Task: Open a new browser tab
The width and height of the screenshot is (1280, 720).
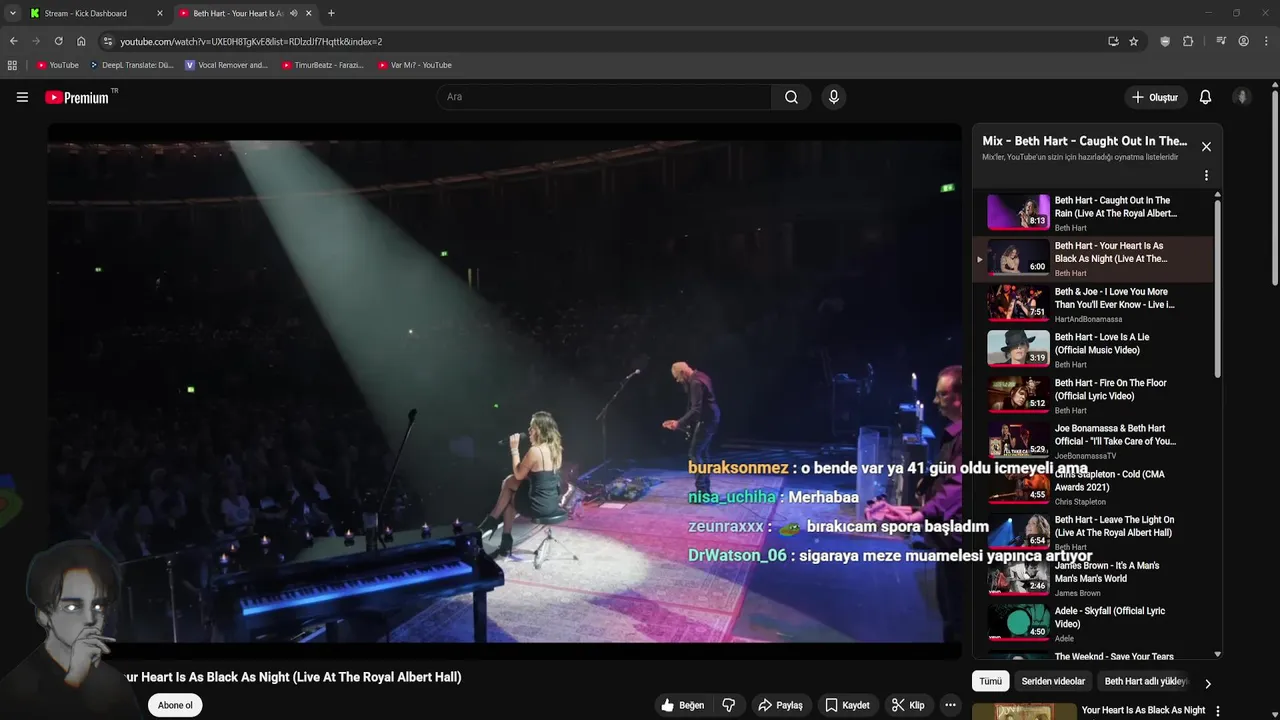Action: 331,13
